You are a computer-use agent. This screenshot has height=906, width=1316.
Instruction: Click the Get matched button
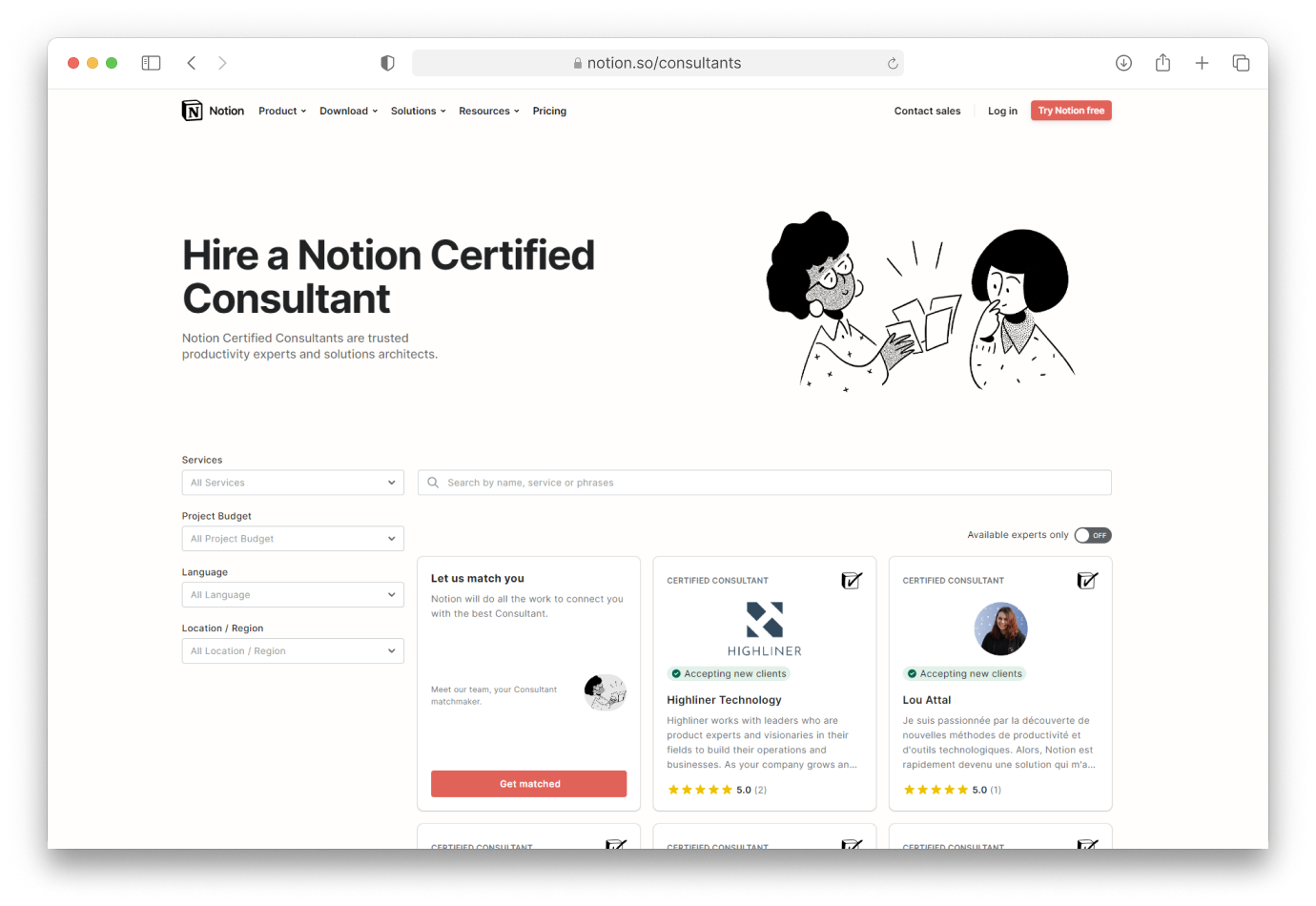(528, 783)
